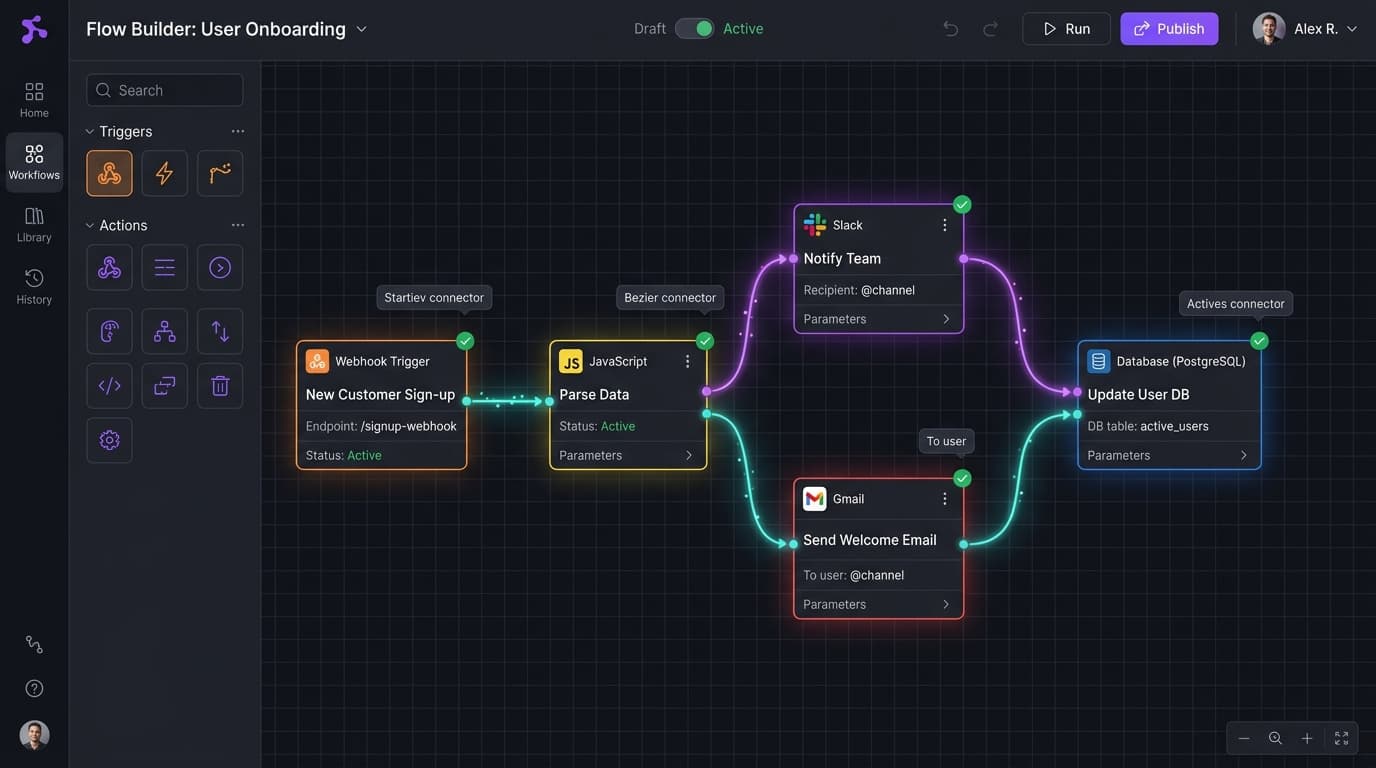Undo the last change
1376x768 pixels.
pos(950,29)
